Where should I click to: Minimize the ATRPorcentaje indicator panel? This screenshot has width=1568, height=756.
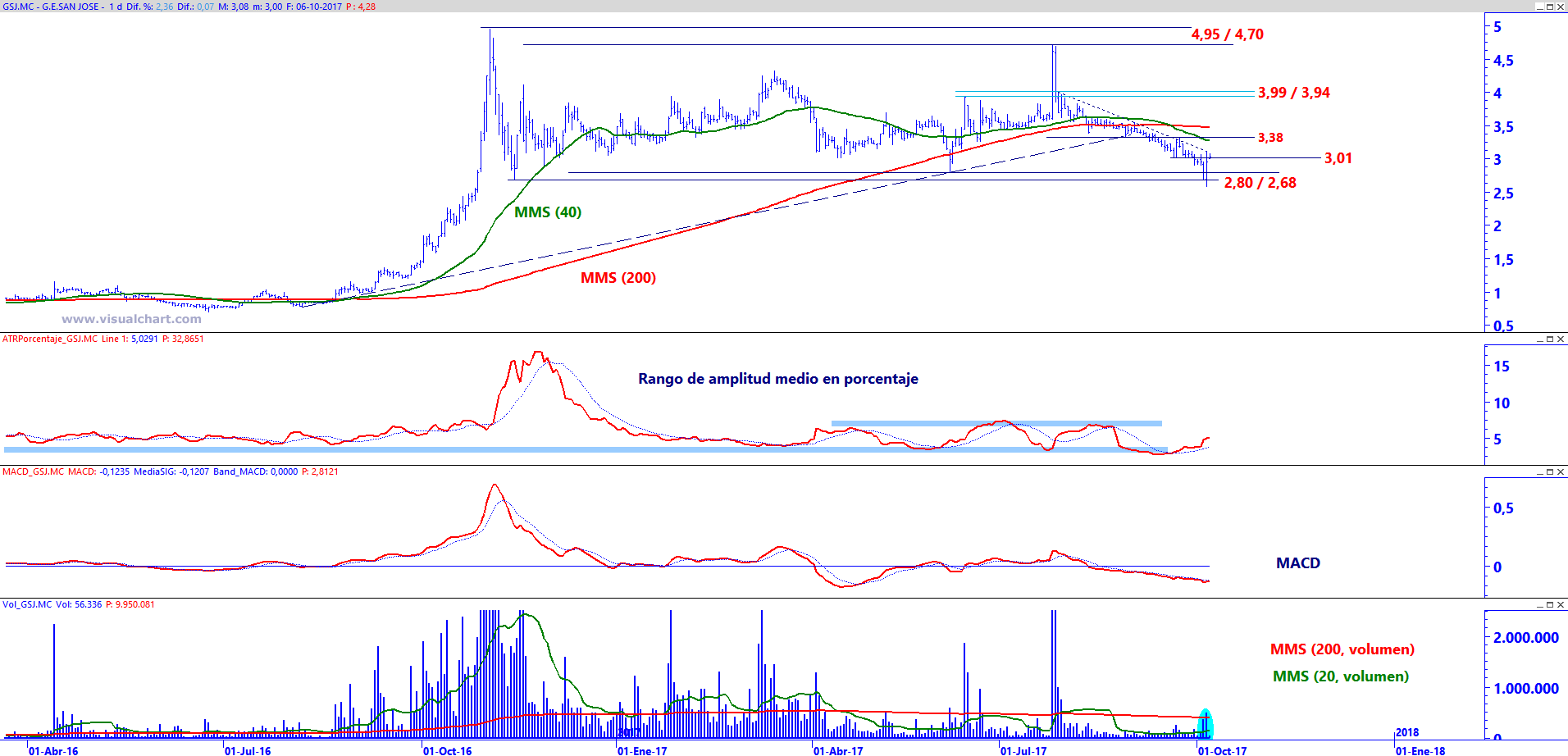(1539, 339)
